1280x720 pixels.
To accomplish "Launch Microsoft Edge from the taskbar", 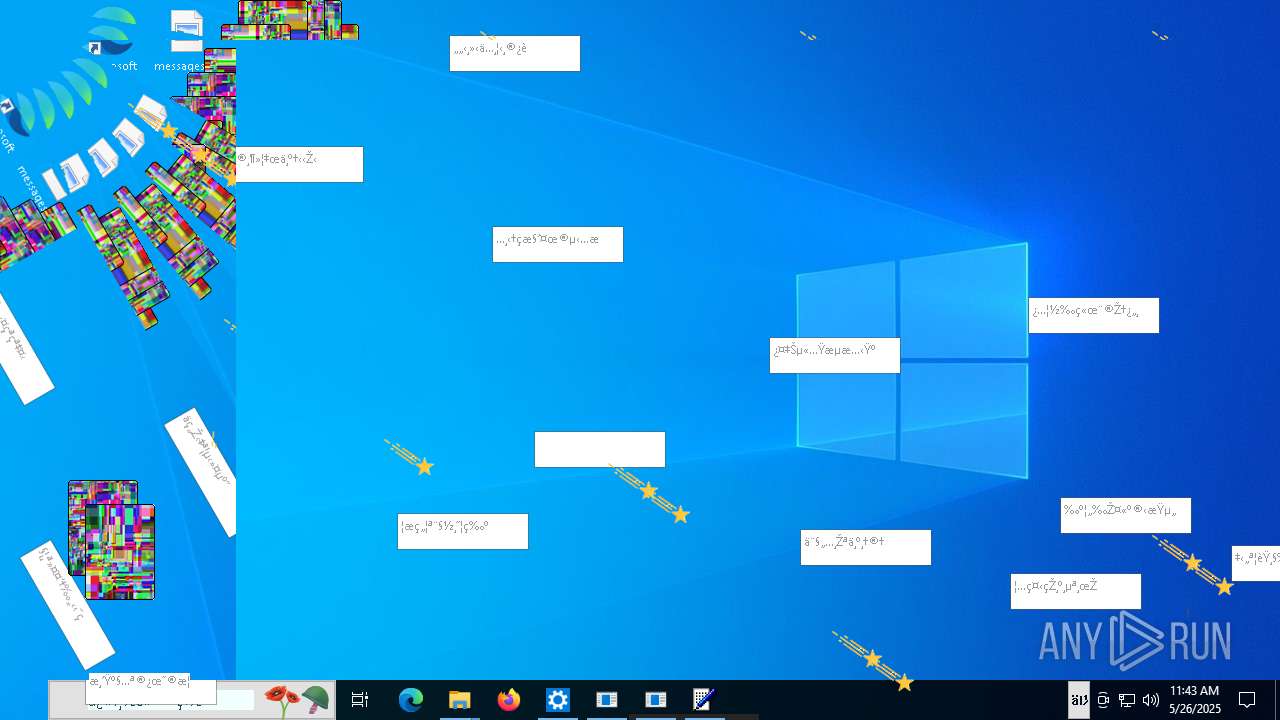I will (x=411, y=700).
